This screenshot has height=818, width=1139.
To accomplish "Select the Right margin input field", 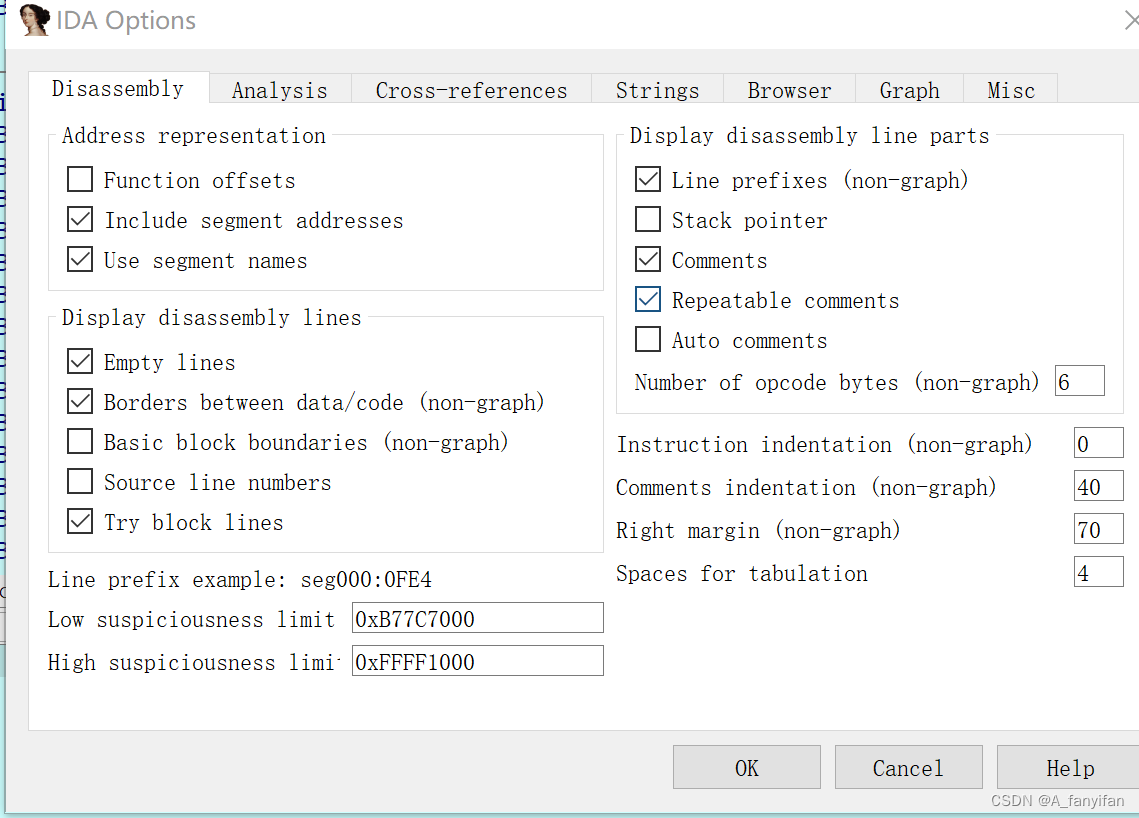I will (1098, 529).
